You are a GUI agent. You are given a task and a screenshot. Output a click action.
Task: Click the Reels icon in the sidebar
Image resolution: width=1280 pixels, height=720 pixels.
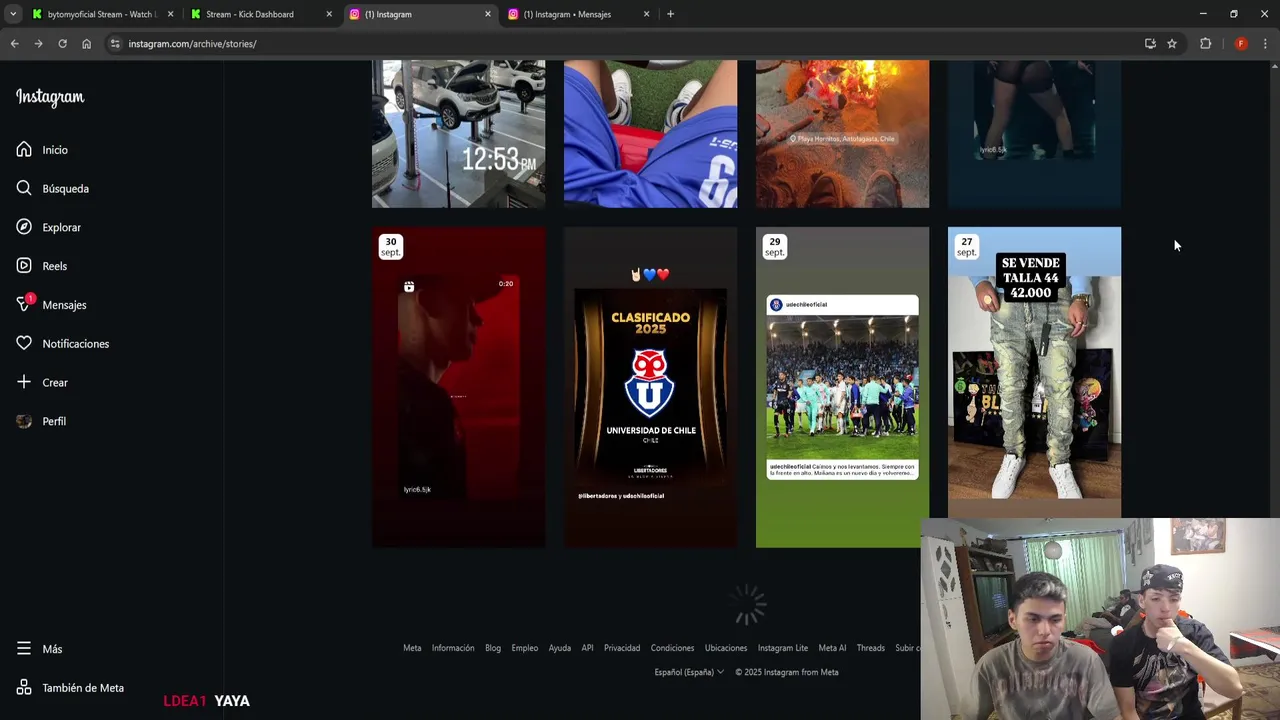[24, 266]
